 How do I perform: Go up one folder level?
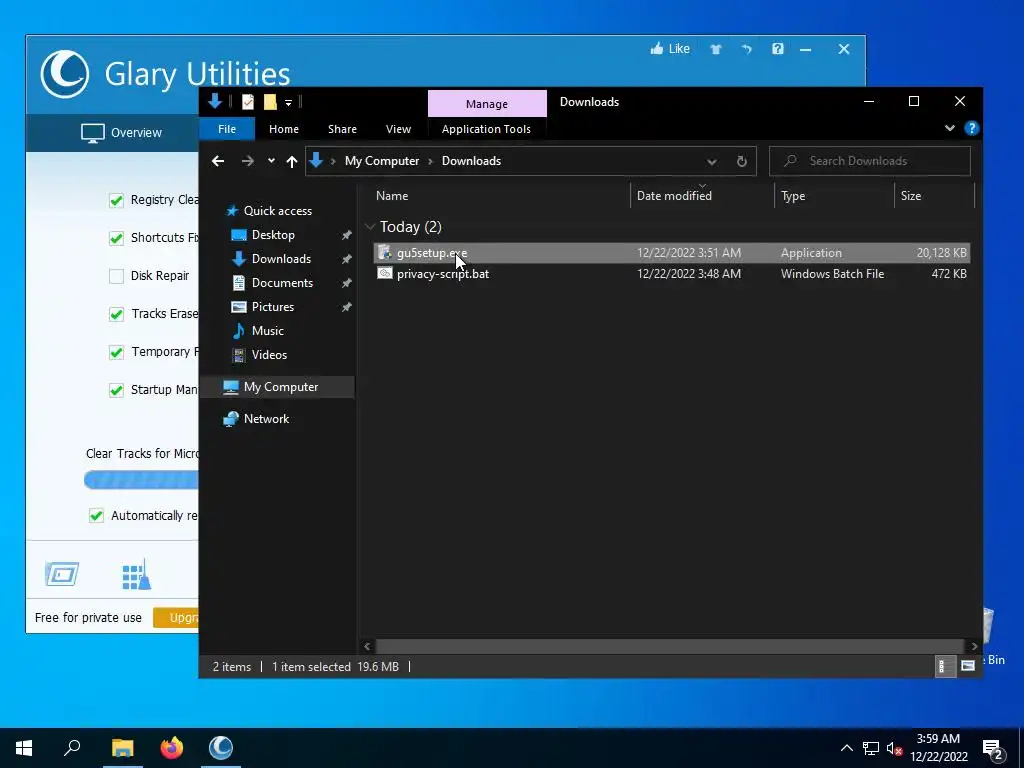click(292, 161)
